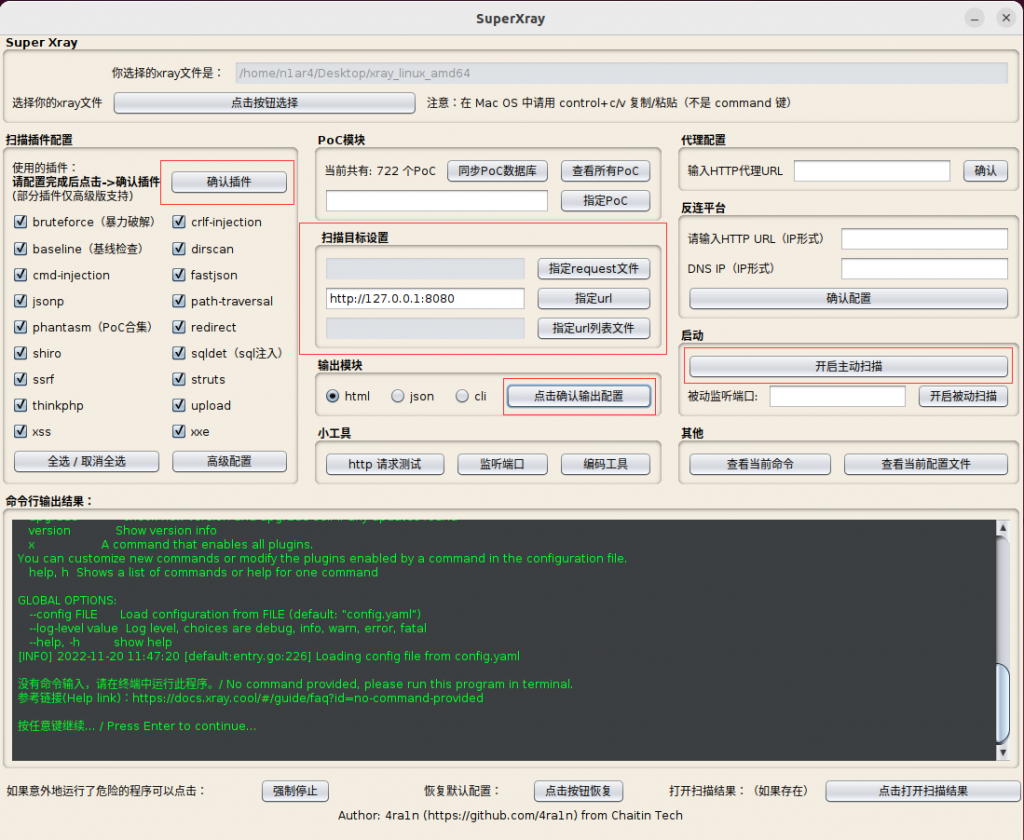This screenshot has height=840, width=1024.
Task: Select html output radio button
Action: (333, 396)
